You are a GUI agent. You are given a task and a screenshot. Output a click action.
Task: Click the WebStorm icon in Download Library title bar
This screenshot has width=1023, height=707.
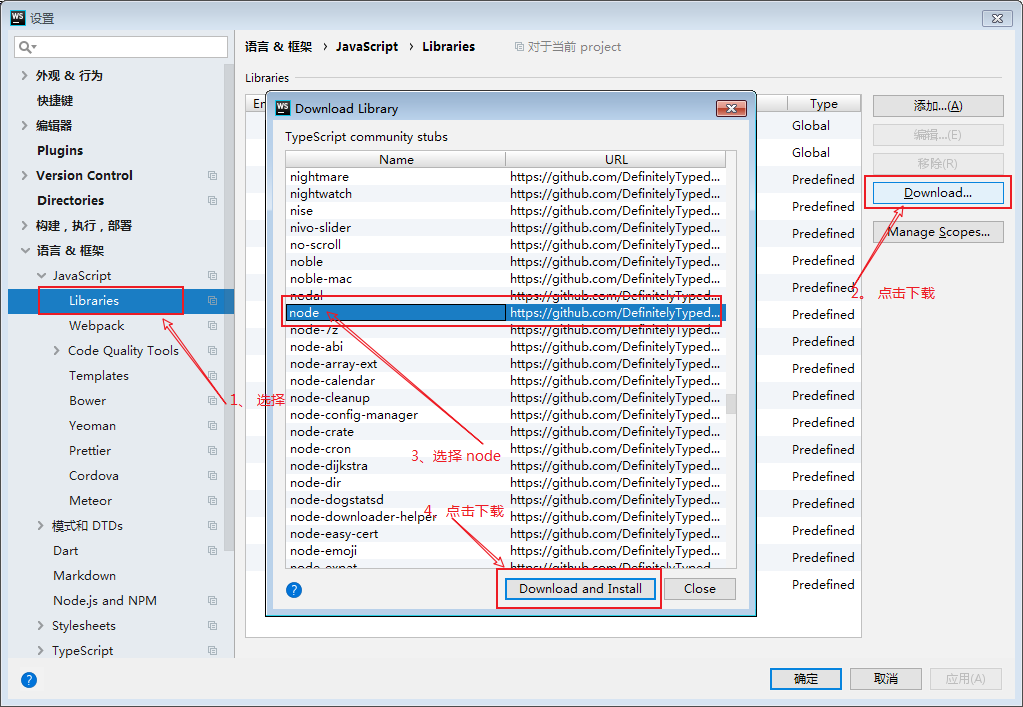(x=282, y=108)
